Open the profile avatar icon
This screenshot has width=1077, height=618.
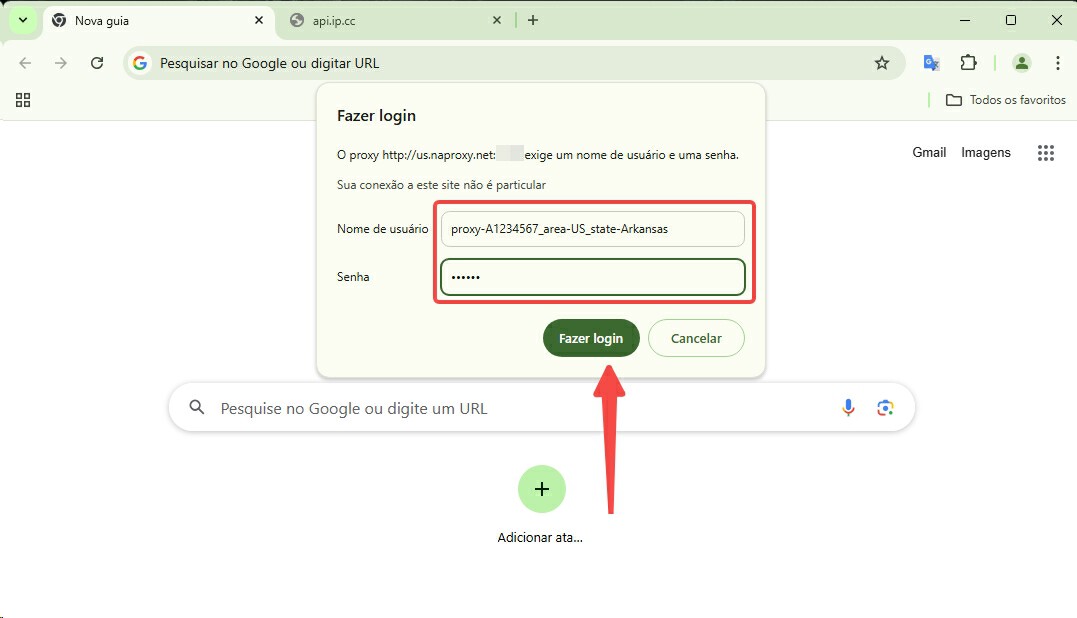coord(1022,63)
